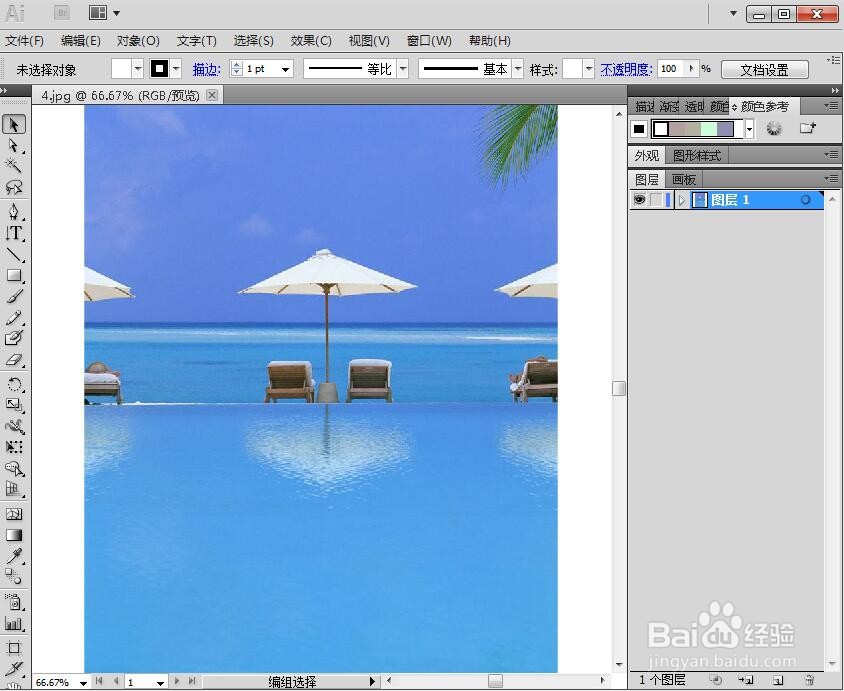844x691 pixels.
Task: Delete selection trash icon in Layers panel
Action: pos(809,680)
